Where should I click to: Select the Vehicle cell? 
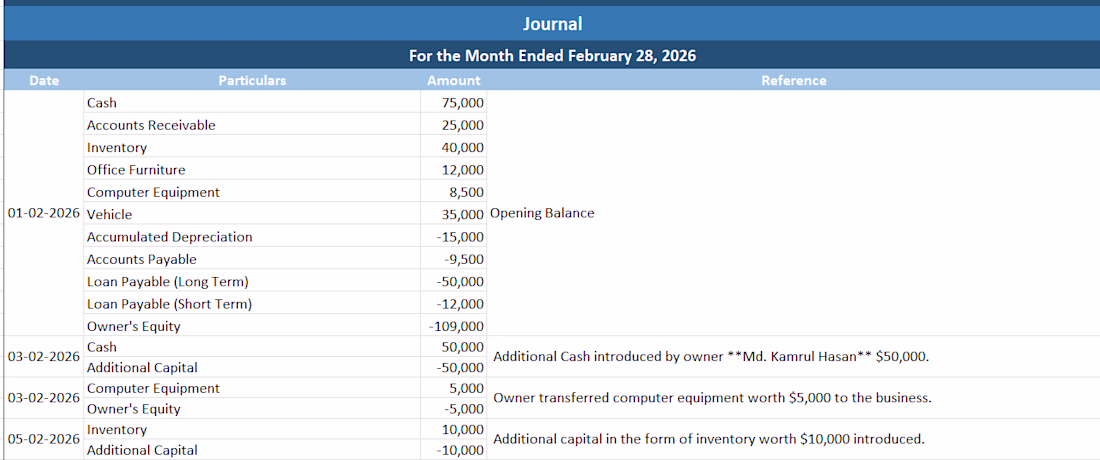252,215
